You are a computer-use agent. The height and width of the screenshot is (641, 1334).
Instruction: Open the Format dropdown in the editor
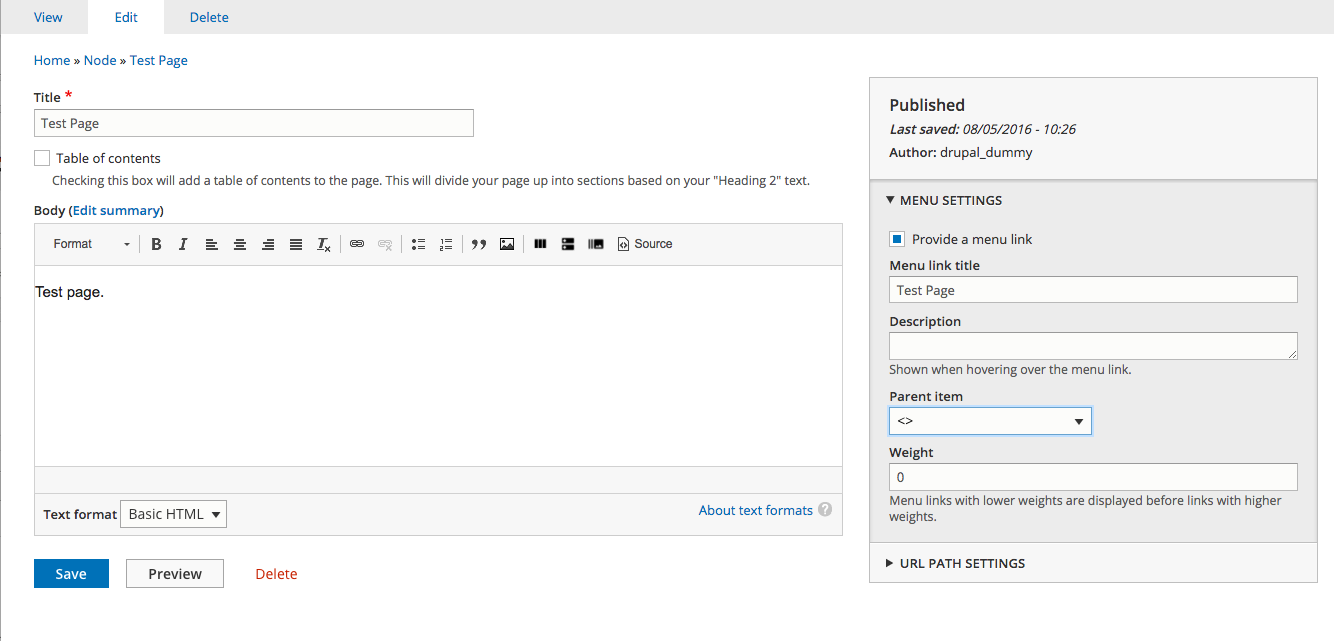point(90,243)
